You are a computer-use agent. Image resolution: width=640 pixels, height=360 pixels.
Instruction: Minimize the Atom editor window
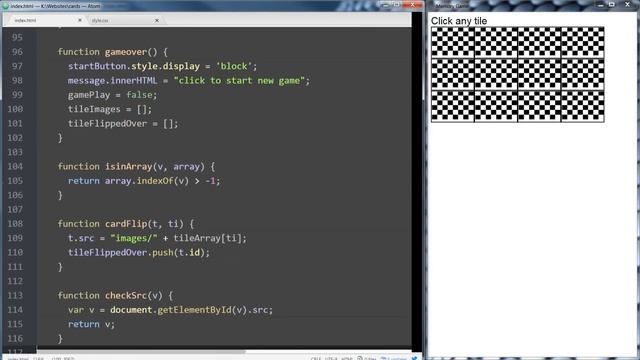[x=385, y=5]
